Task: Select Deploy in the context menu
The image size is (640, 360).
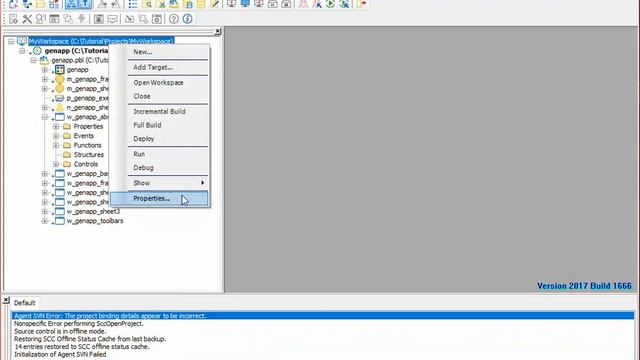Action: coord(160,139)
